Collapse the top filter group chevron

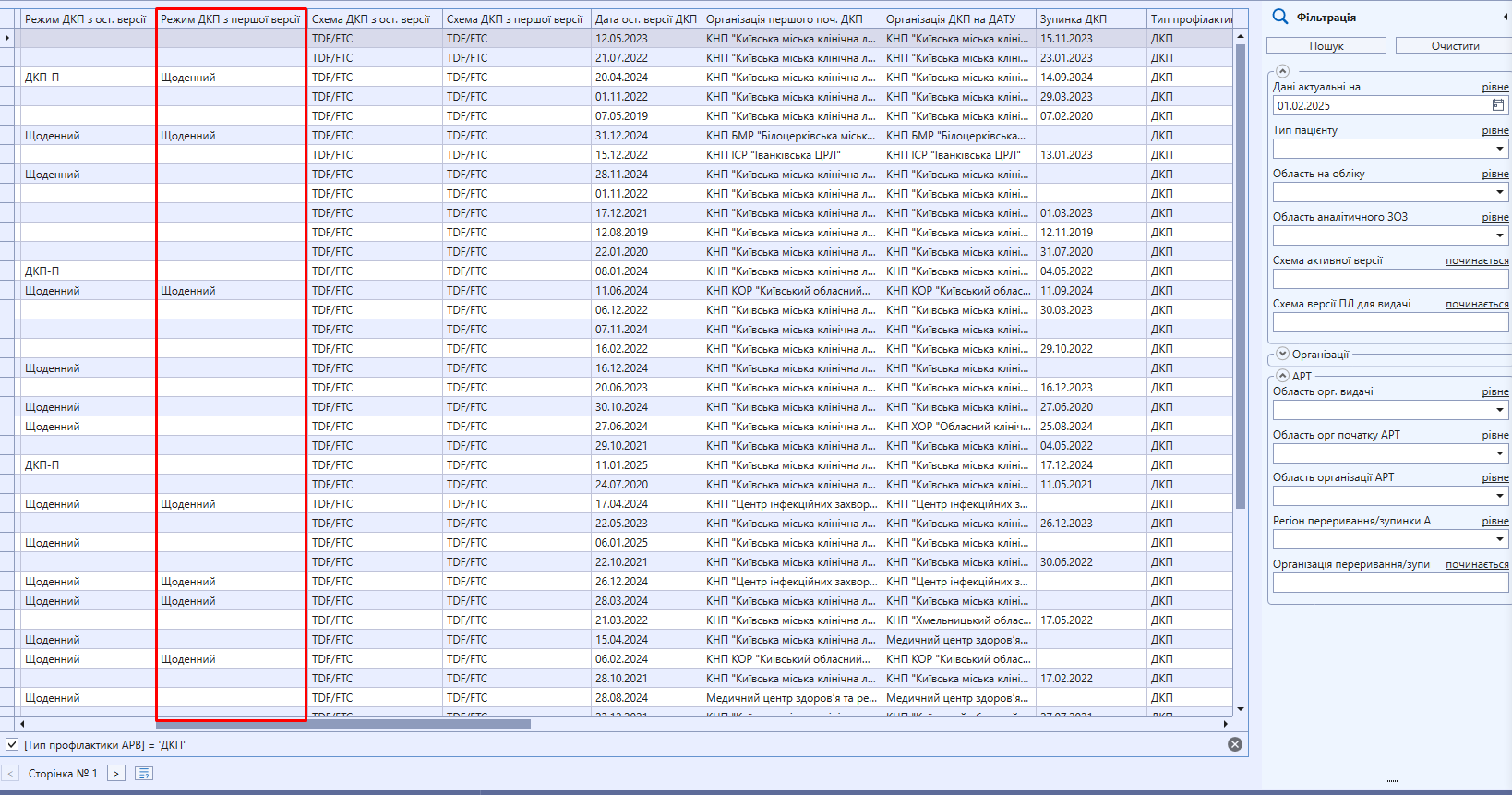1282,71
